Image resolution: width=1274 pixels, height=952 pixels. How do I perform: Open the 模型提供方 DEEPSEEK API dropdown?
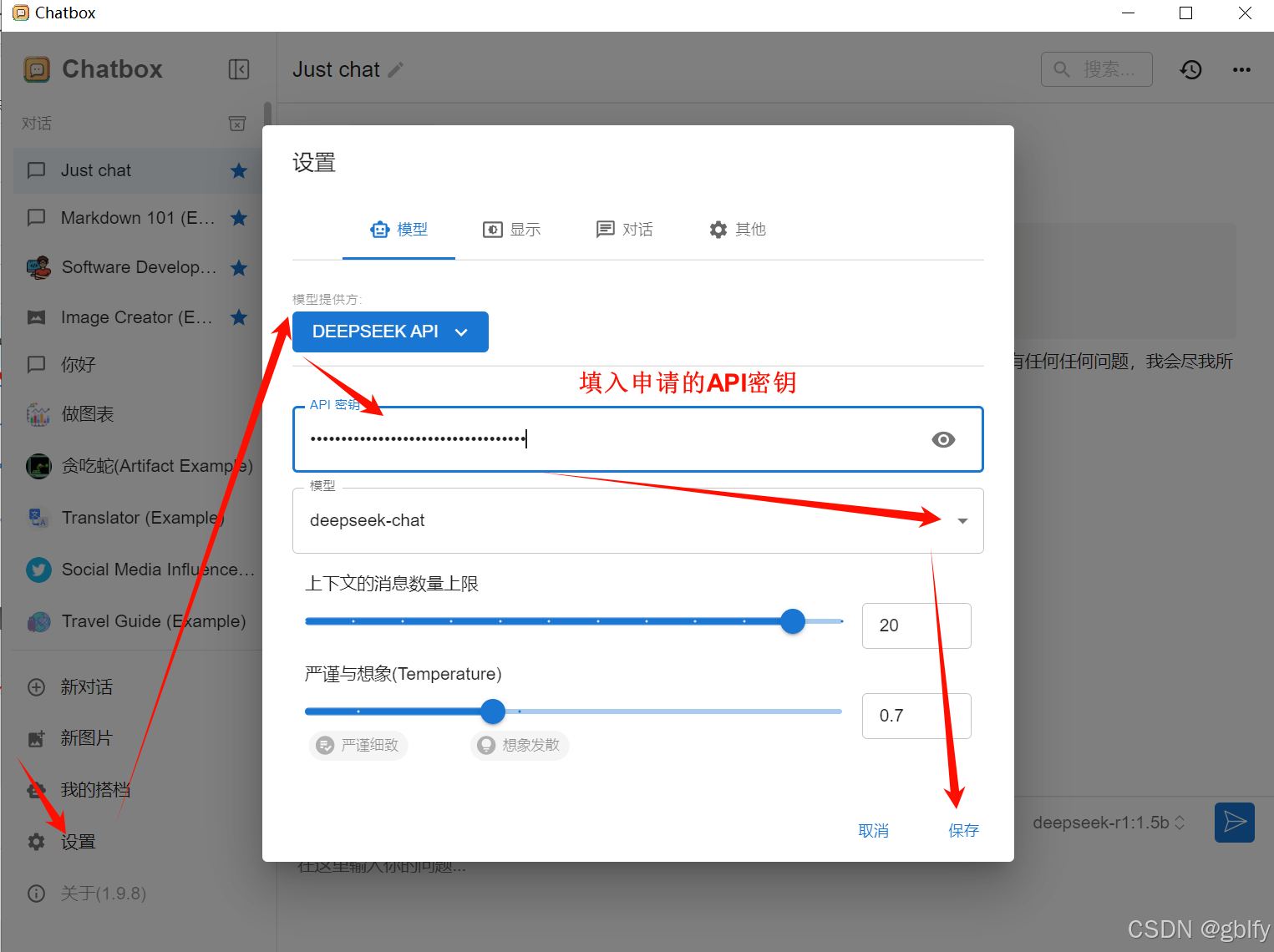[390, 332]
